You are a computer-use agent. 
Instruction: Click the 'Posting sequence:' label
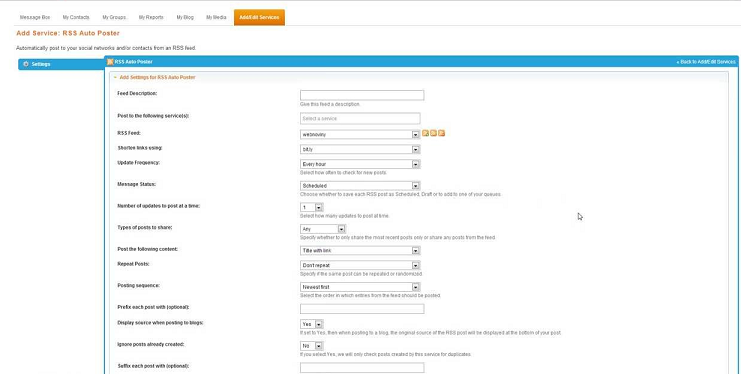(x=138, y=286)
